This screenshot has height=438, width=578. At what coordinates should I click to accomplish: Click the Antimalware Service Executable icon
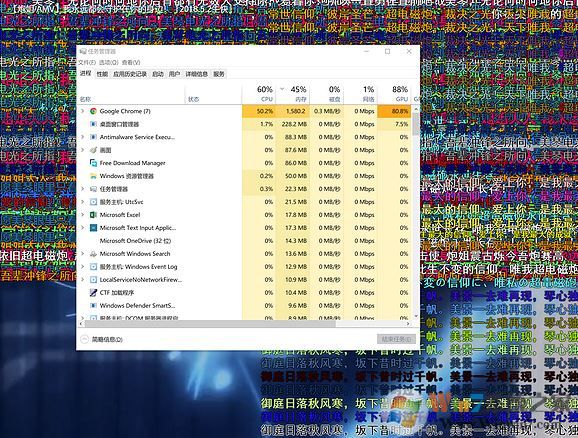point(93,137)
